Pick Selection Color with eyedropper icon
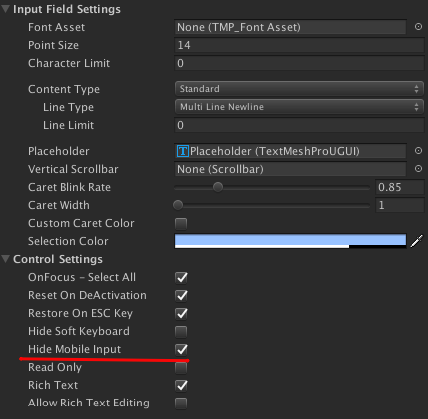 click(x=417, y=241)
